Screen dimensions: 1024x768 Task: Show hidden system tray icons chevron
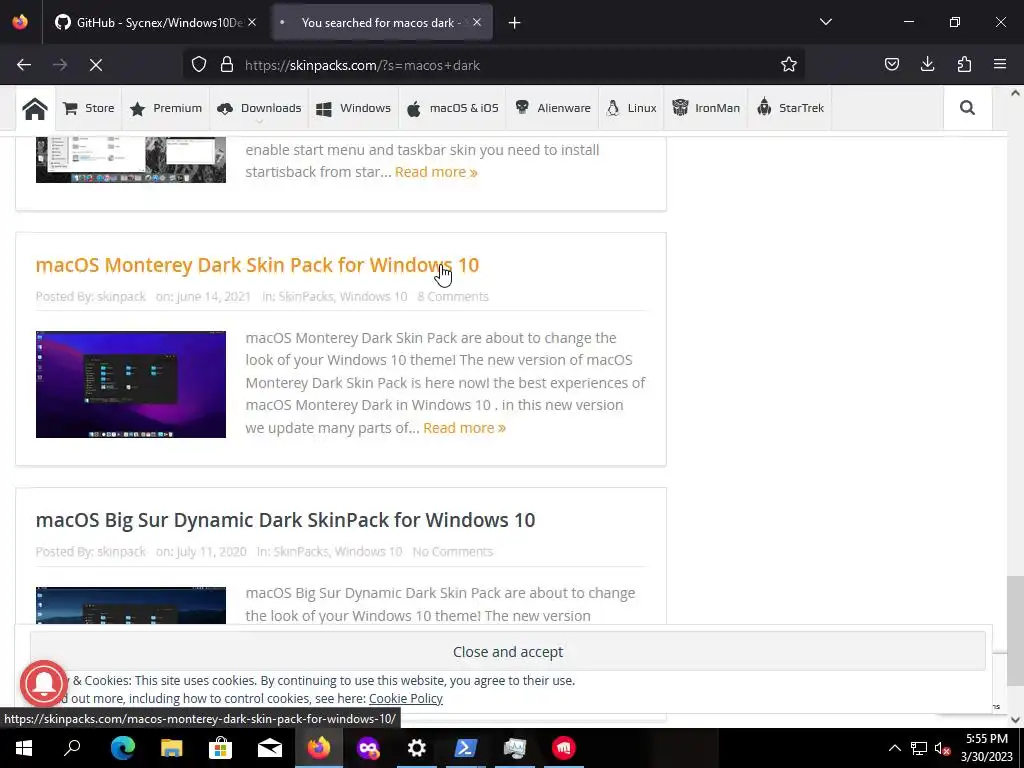895,748
